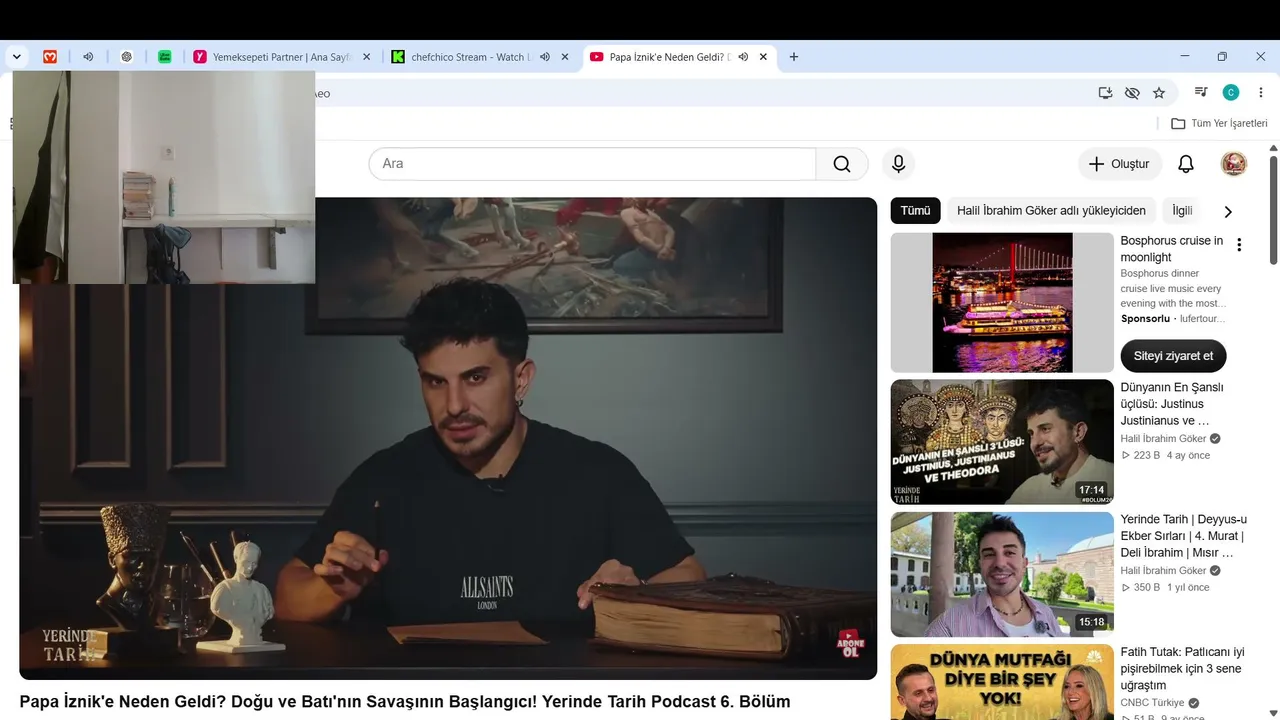Open Dünya Mutfağı Diye Bir Şey Yok thumbnail
1280x720 pixels.
[x=1002, y=682]
